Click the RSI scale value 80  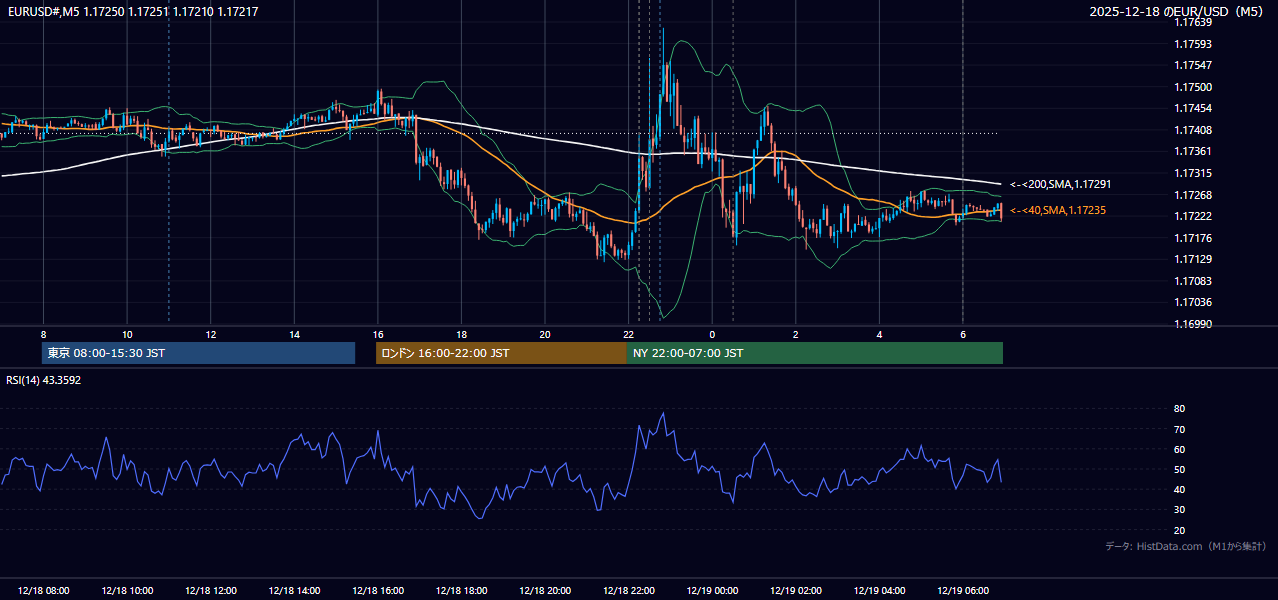[1179, 409]
